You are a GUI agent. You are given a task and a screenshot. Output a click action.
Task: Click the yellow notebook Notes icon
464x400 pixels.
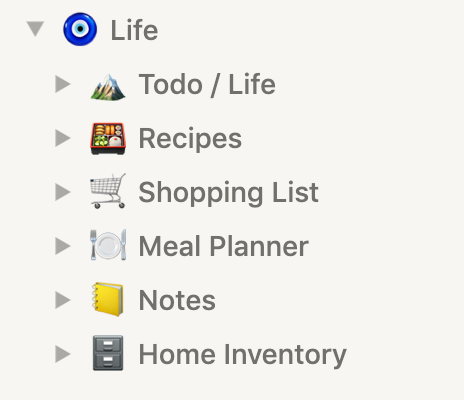coord(107,299)
